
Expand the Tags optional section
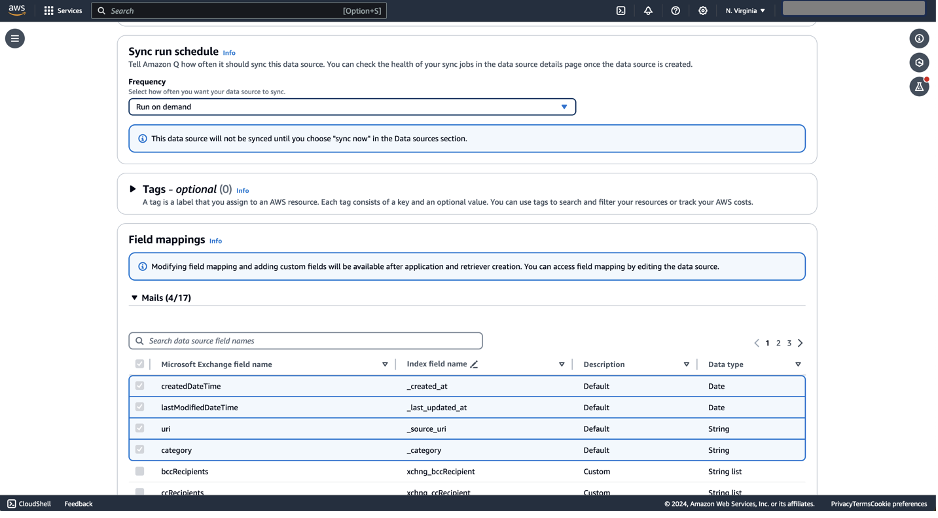133,190
